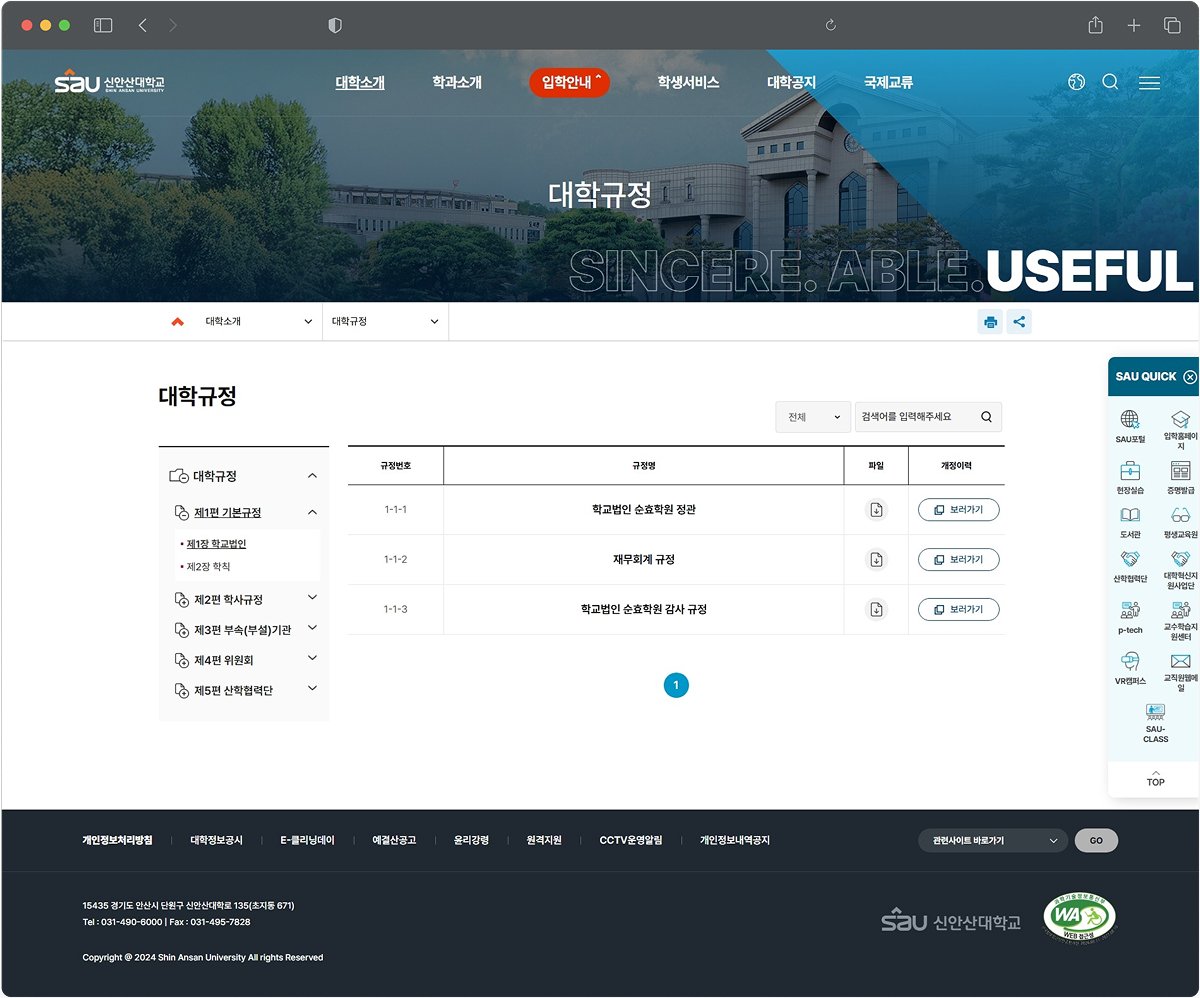
Task: Jump to TOP of page
Action: pos(1155,778)
